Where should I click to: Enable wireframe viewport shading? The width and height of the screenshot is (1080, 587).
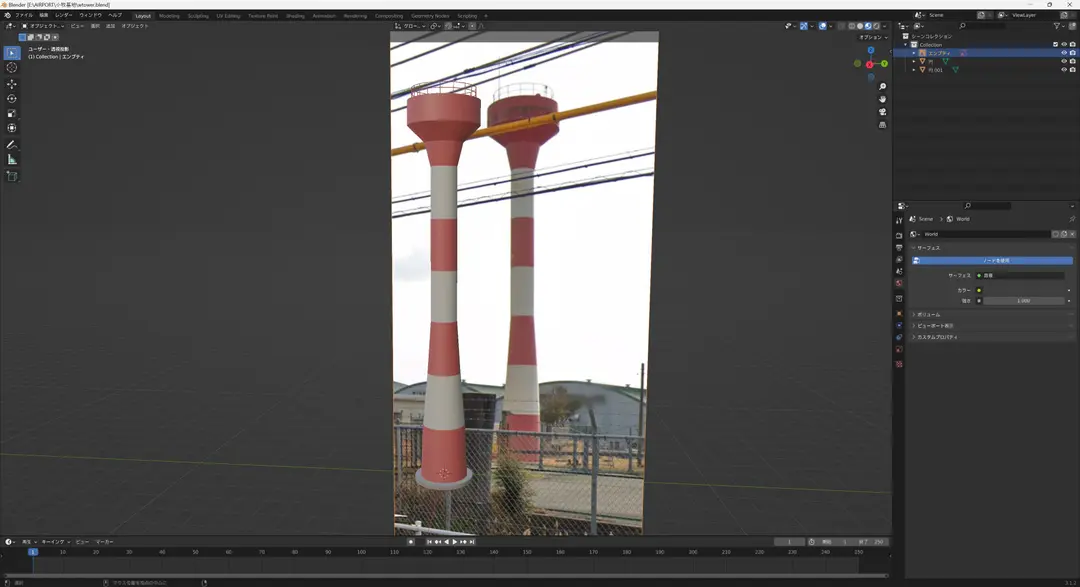(852, 26)
